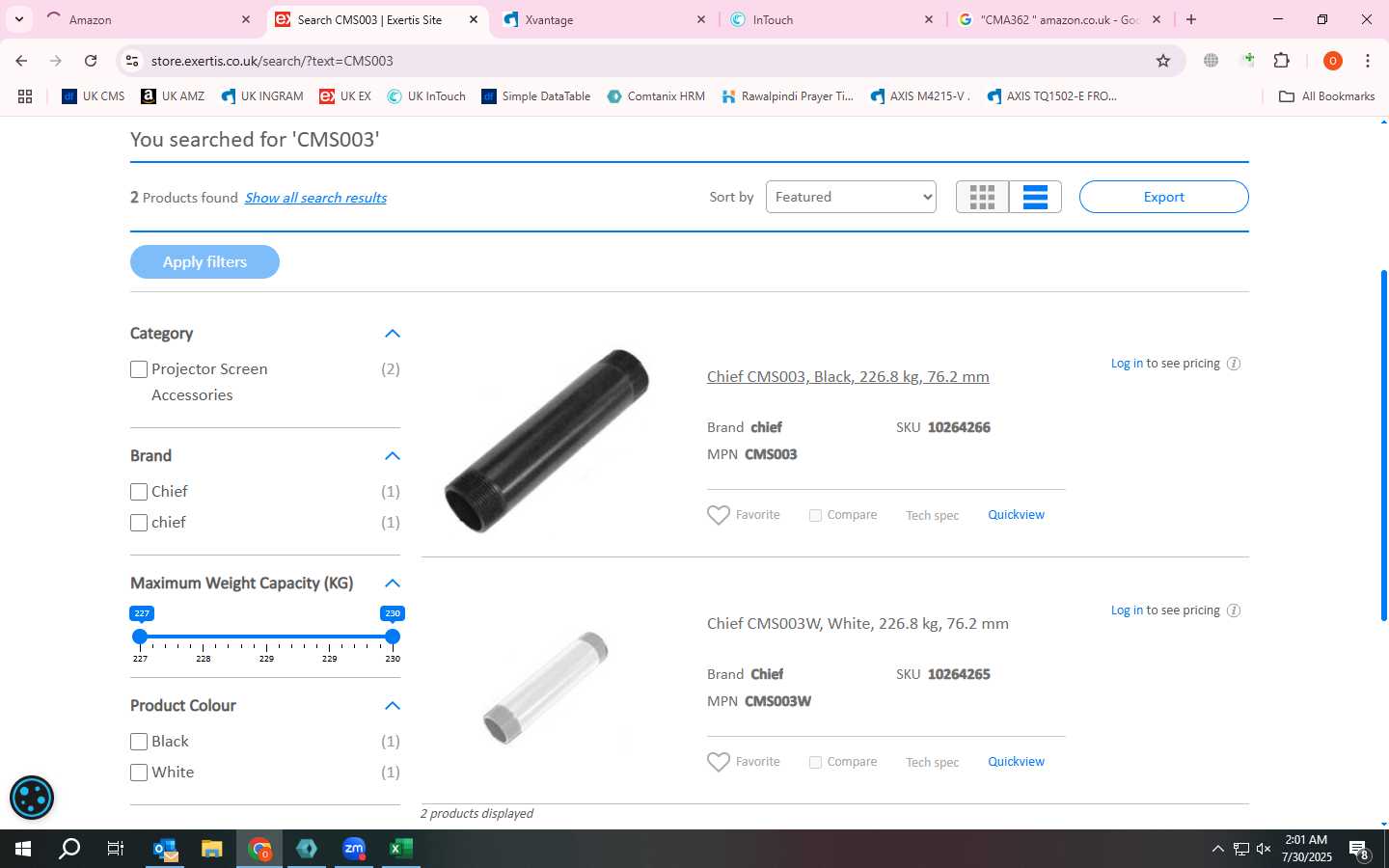Check the Projector Screen Accessories category filter
The width and height of the screenshot is (1389, 868).
tap(139, 369)
